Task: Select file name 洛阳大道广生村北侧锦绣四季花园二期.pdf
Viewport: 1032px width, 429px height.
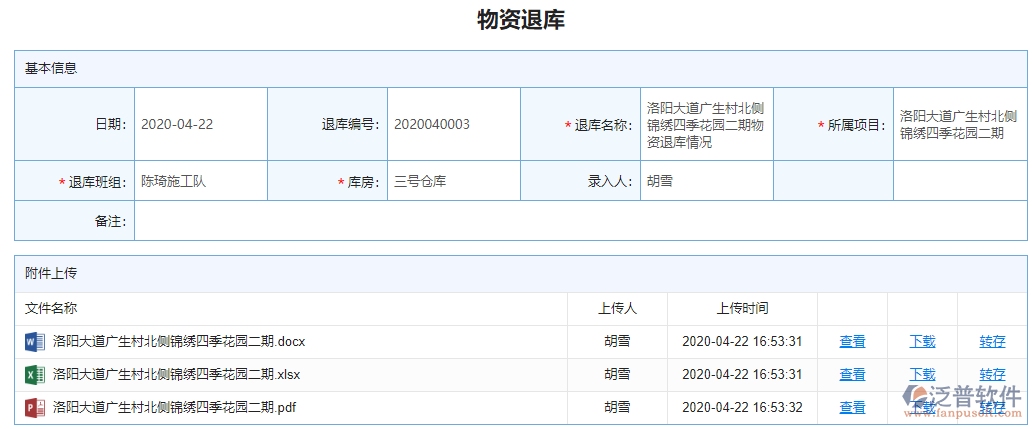Action: [x=174, y=407]
